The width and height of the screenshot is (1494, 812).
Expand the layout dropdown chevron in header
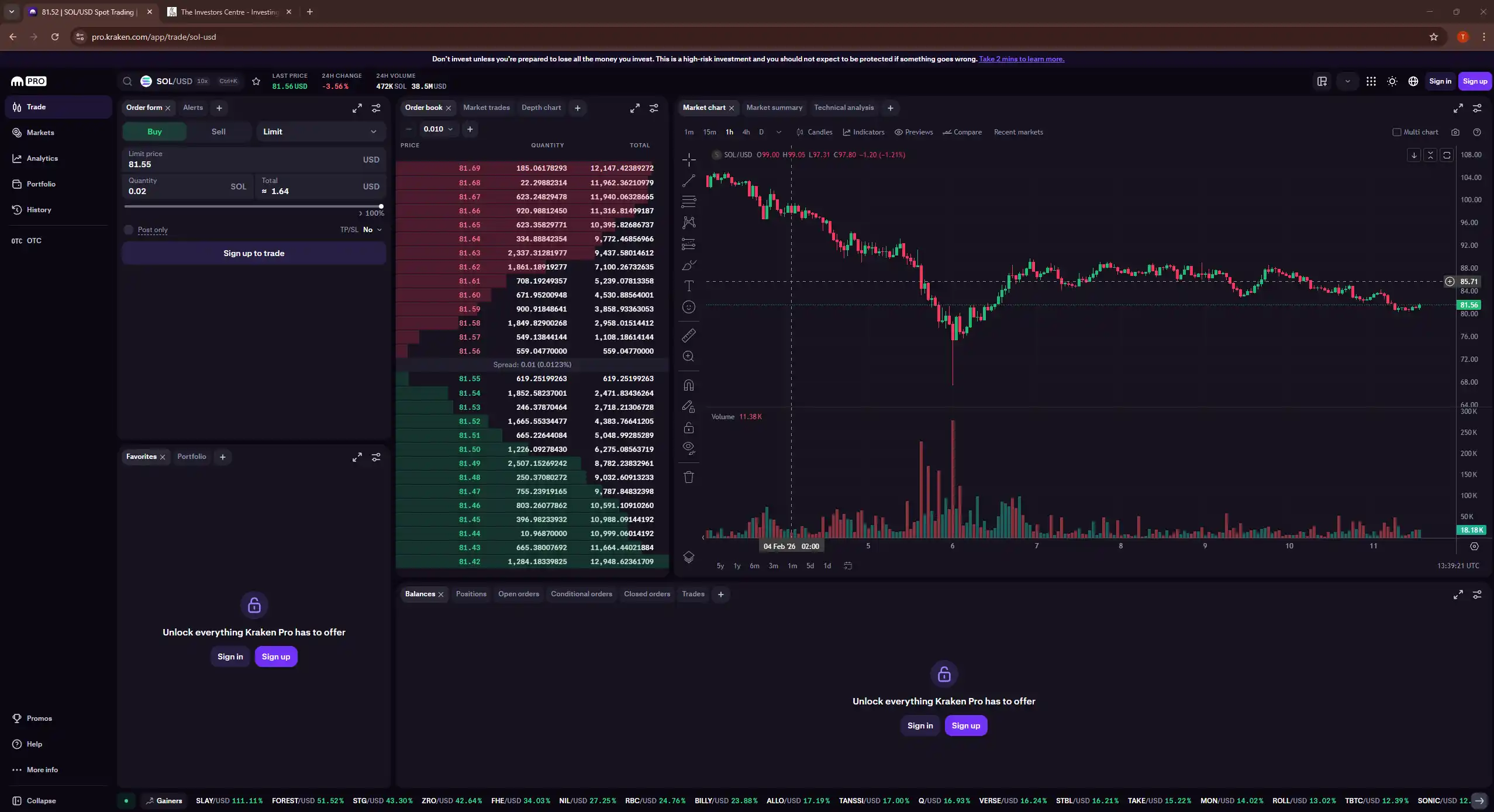[x=1347, y=81]
